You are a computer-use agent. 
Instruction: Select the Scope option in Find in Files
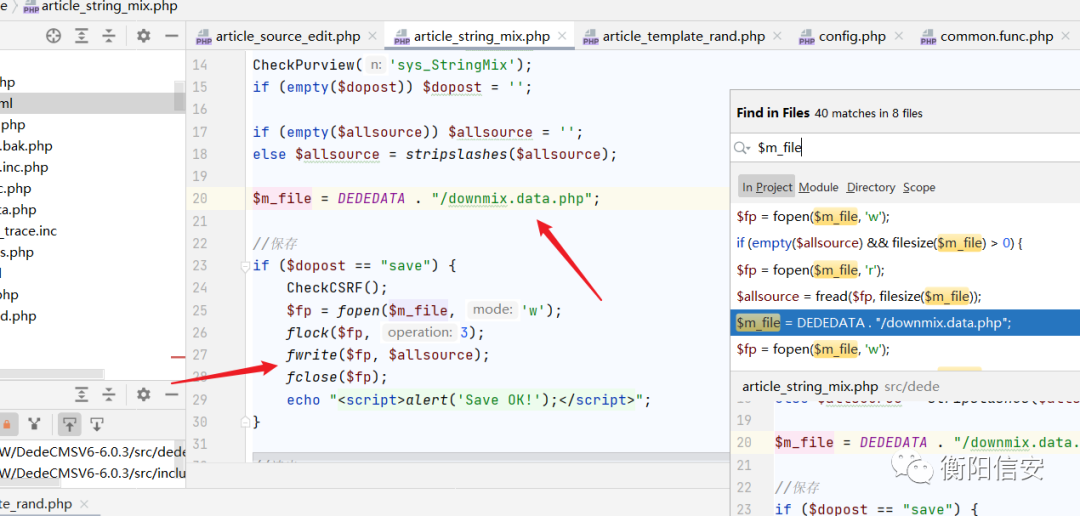point(919,187)
